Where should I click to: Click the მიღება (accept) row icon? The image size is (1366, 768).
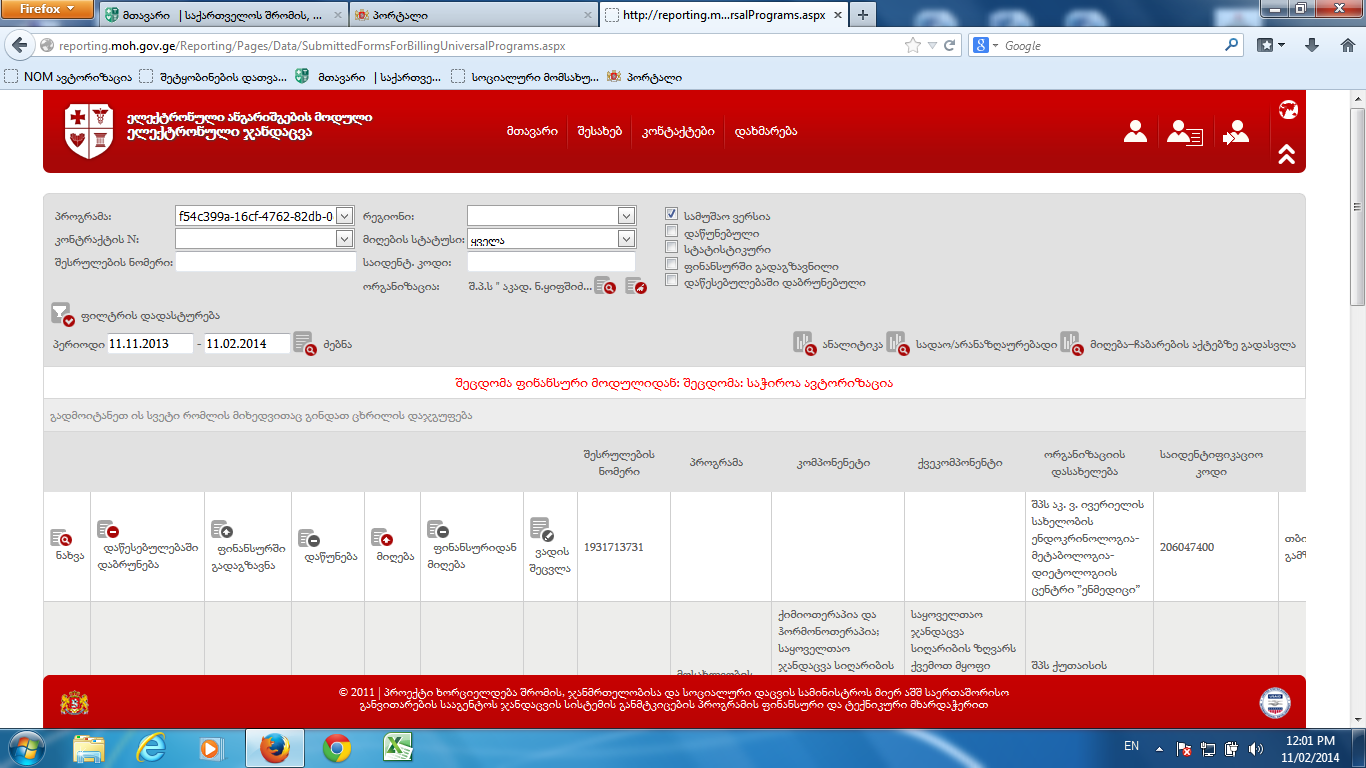point(381,539)
